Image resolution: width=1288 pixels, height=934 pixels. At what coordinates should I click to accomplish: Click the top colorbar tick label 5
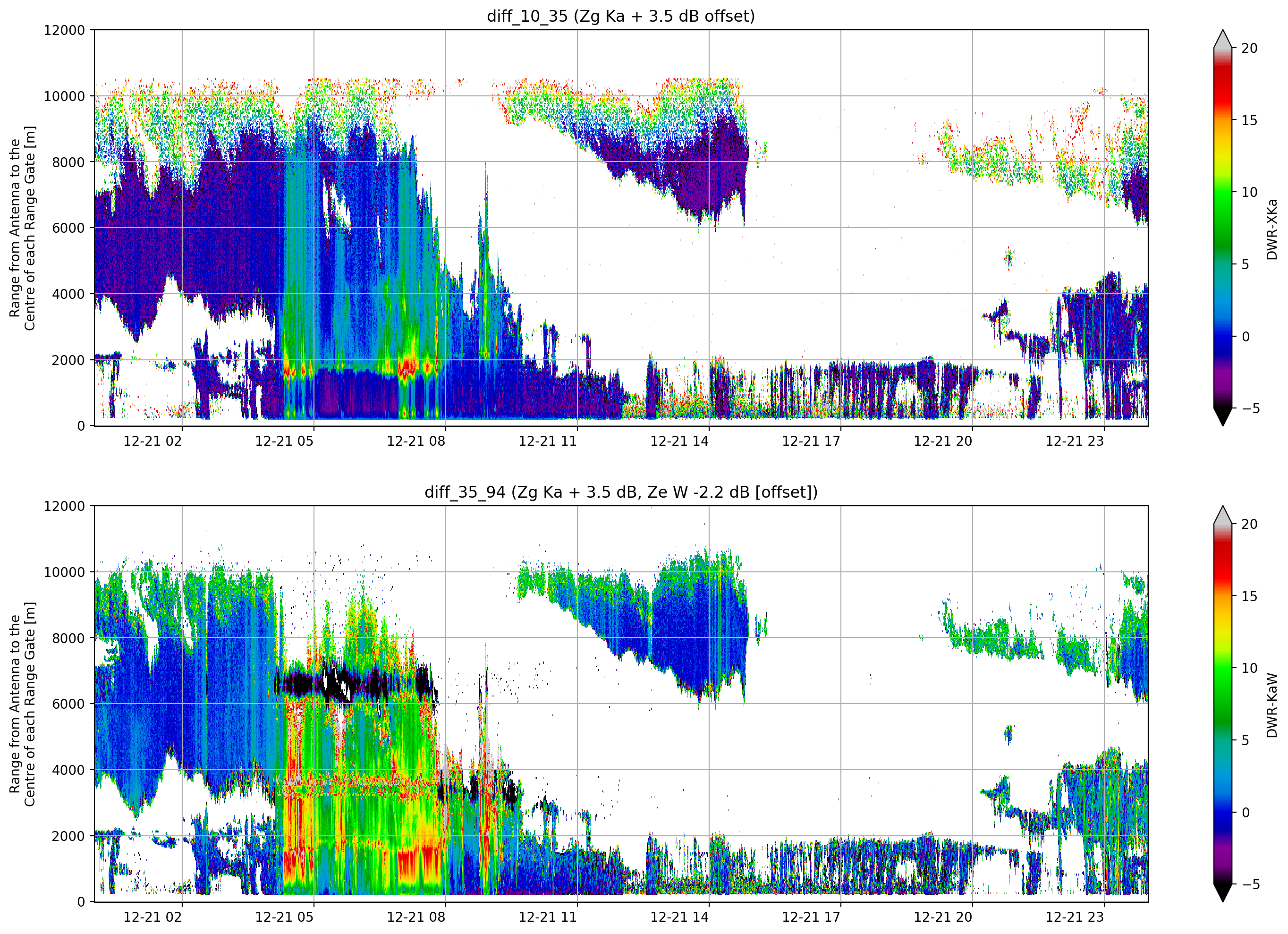(1246, 264)
